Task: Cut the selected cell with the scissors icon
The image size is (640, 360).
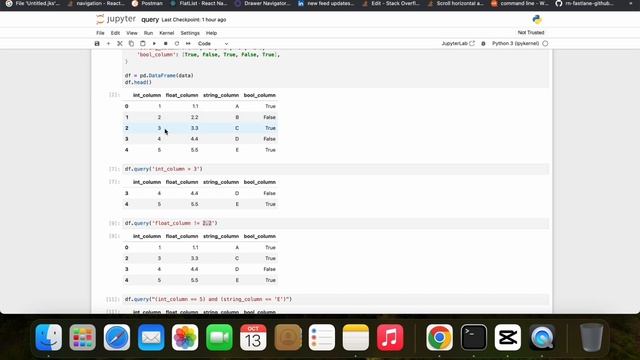Action: (x=120, y=44)
